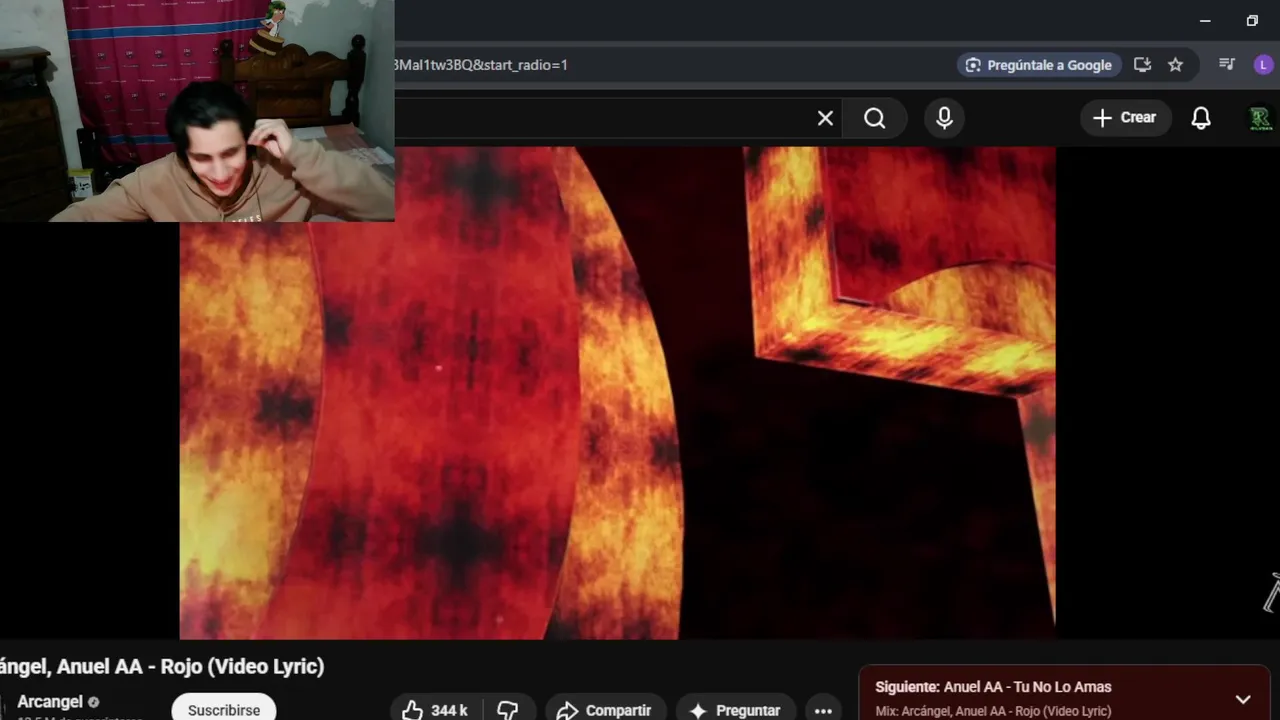1280x720 pixels.
Task: Click the Suscribirse button
Action: [224, 708]
